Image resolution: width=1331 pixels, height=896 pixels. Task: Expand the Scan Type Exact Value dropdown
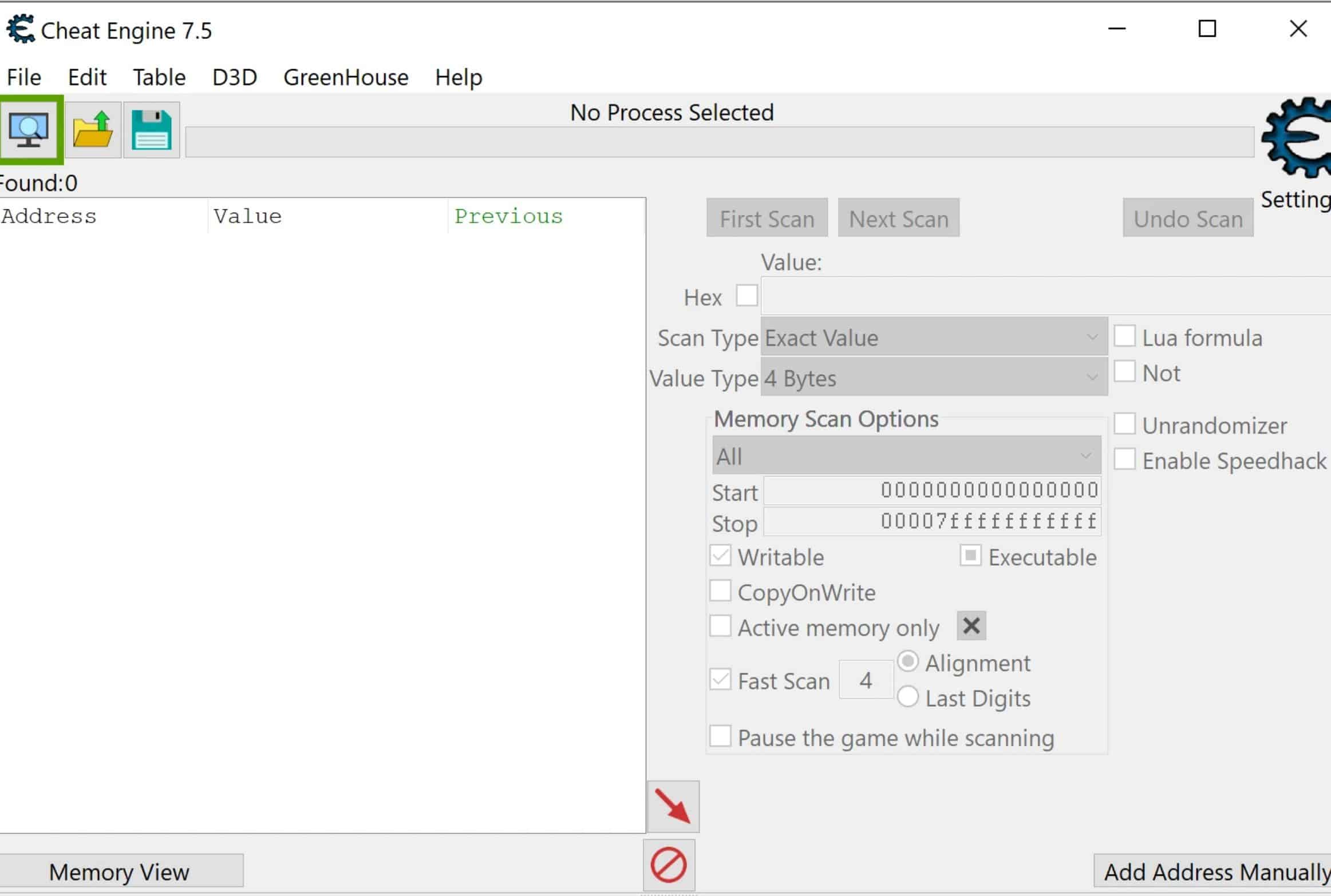933,338
